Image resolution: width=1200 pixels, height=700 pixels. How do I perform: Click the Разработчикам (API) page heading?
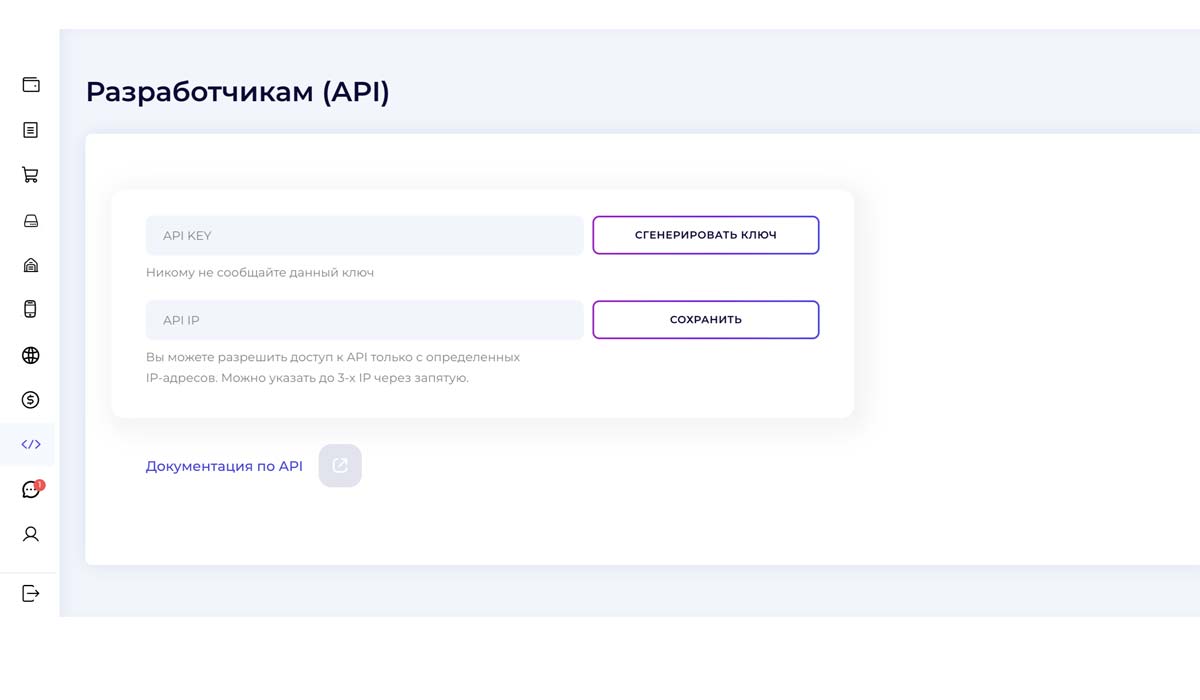(x=237, y=92)
